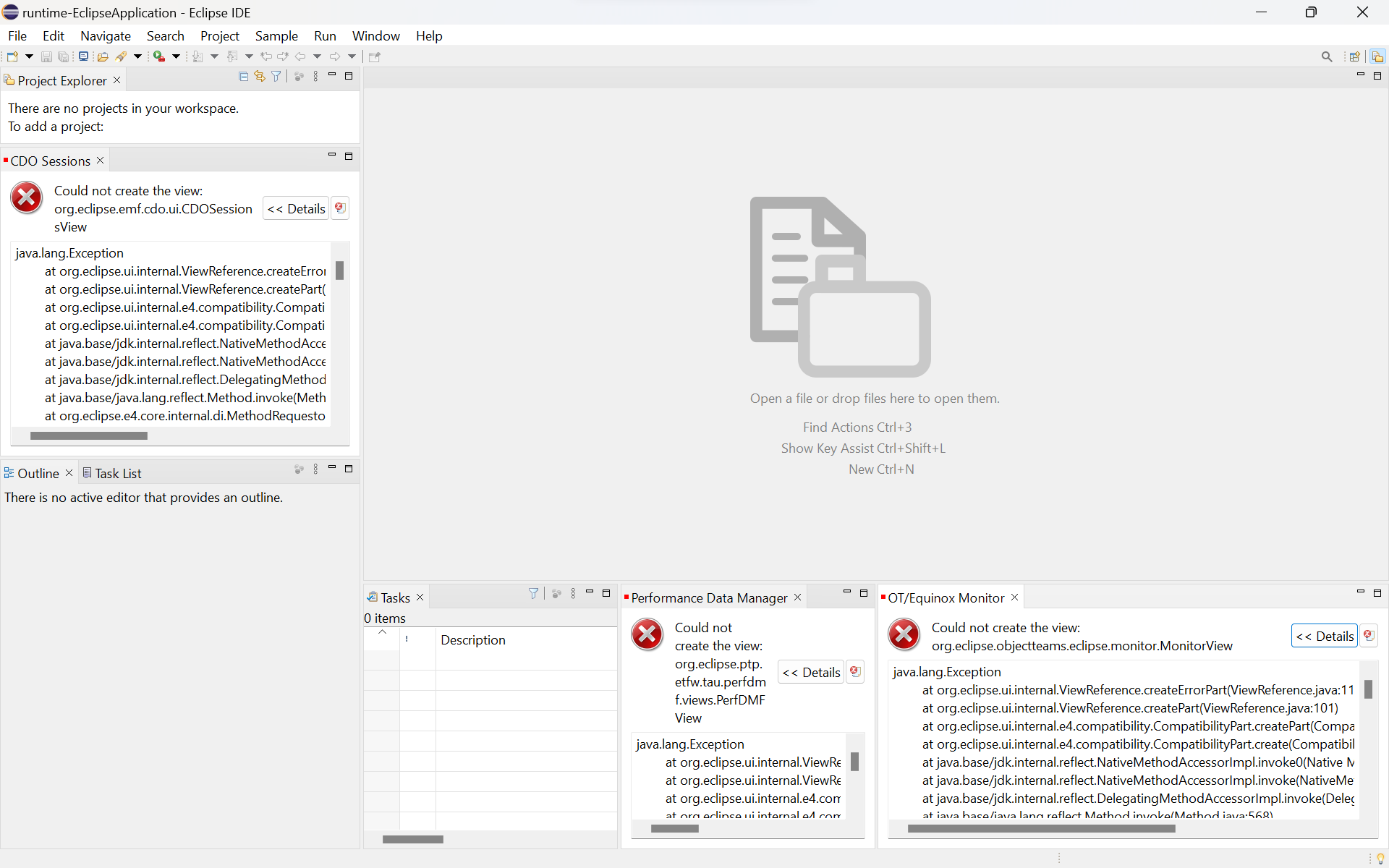1389x868 pixels.
Task: Open the Tasks view menu dots
Action: pos(573,593)
